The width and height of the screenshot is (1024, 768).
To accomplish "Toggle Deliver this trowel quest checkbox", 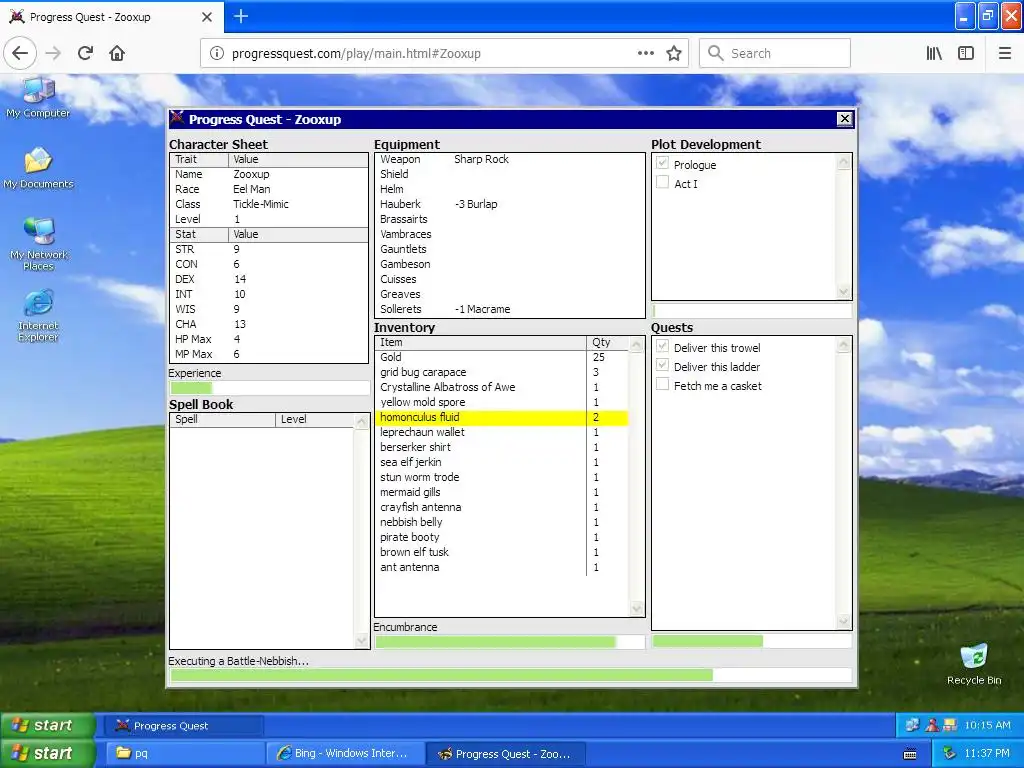I will click(662, 346).
